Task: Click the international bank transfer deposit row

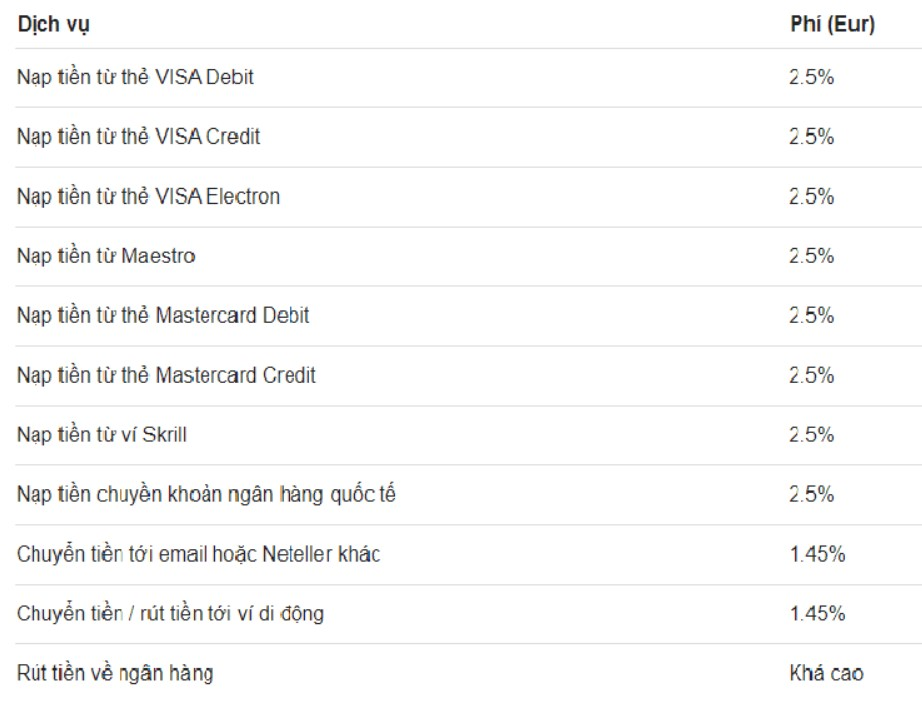Action: tap(206, 494)
